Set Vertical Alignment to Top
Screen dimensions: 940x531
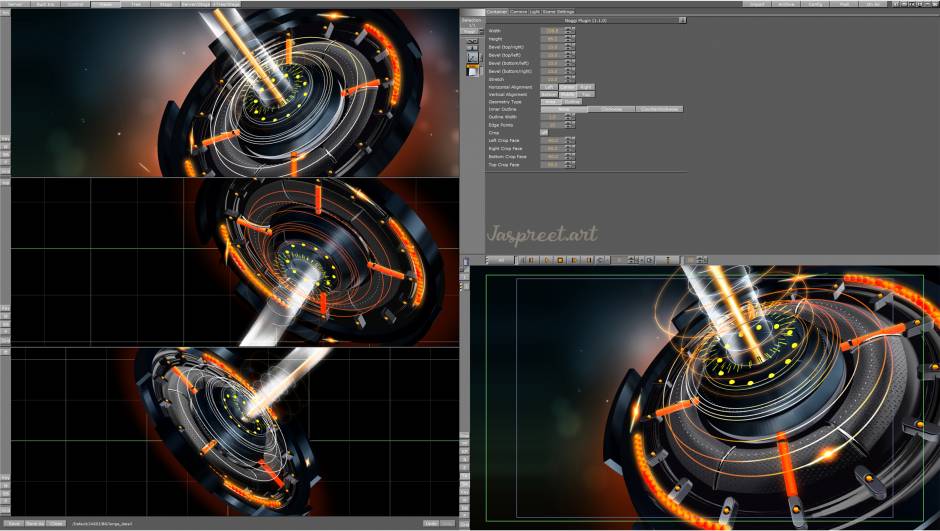point(586,94)
